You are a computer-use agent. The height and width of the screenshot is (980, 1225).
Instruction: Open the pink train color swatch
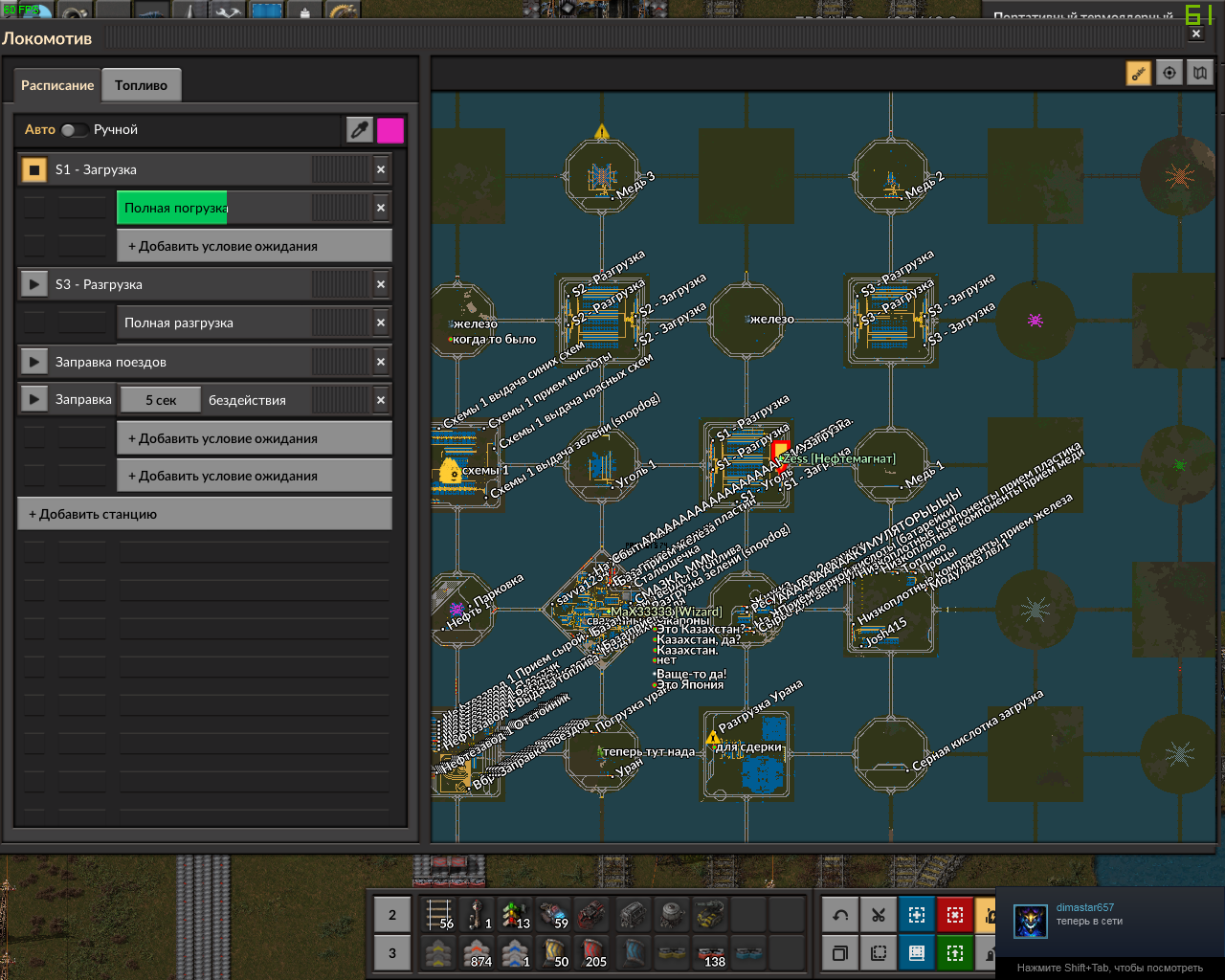[x=390, y=129]
